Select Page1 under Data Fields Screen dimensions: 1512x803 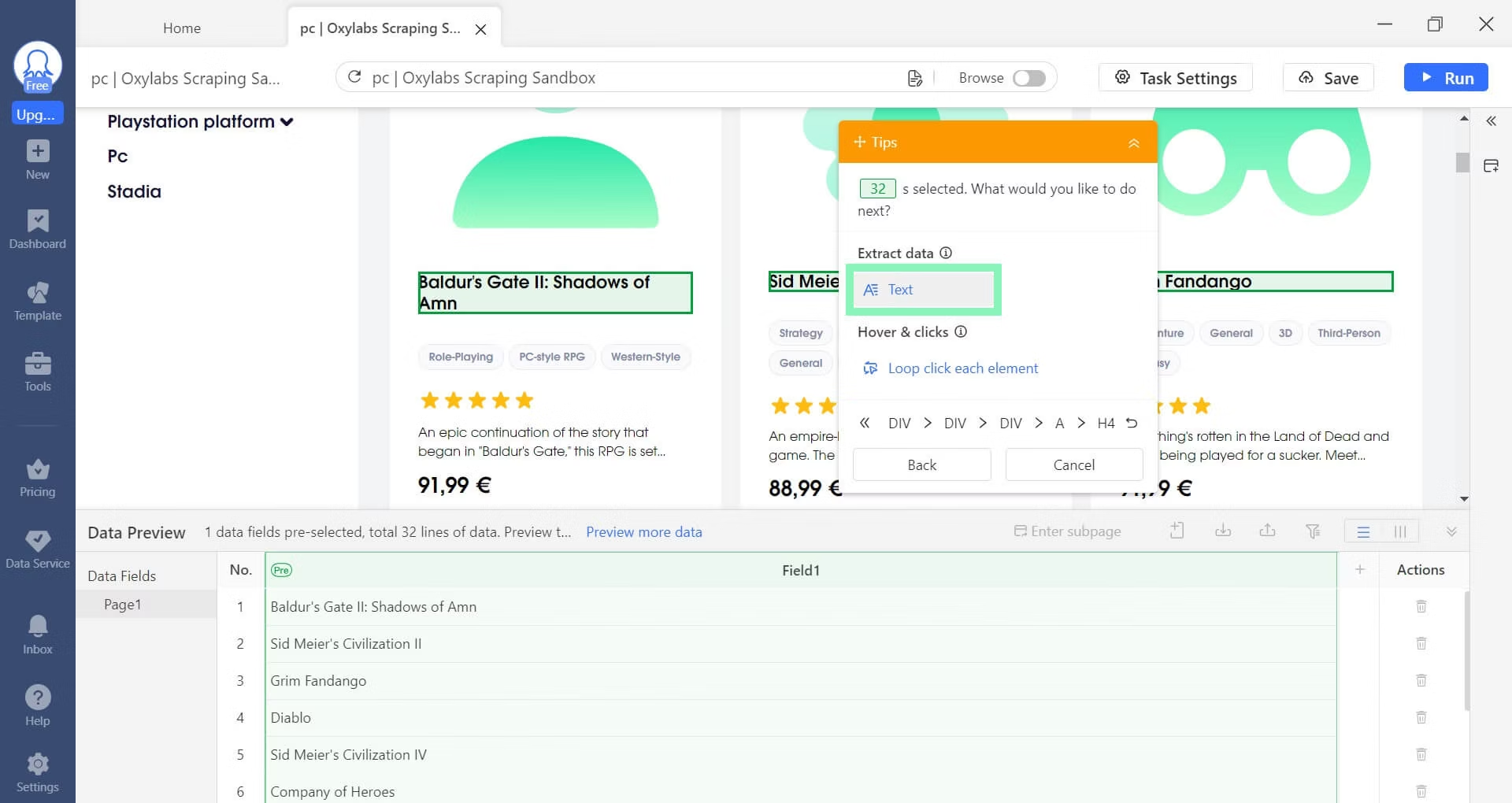(122, 605)
